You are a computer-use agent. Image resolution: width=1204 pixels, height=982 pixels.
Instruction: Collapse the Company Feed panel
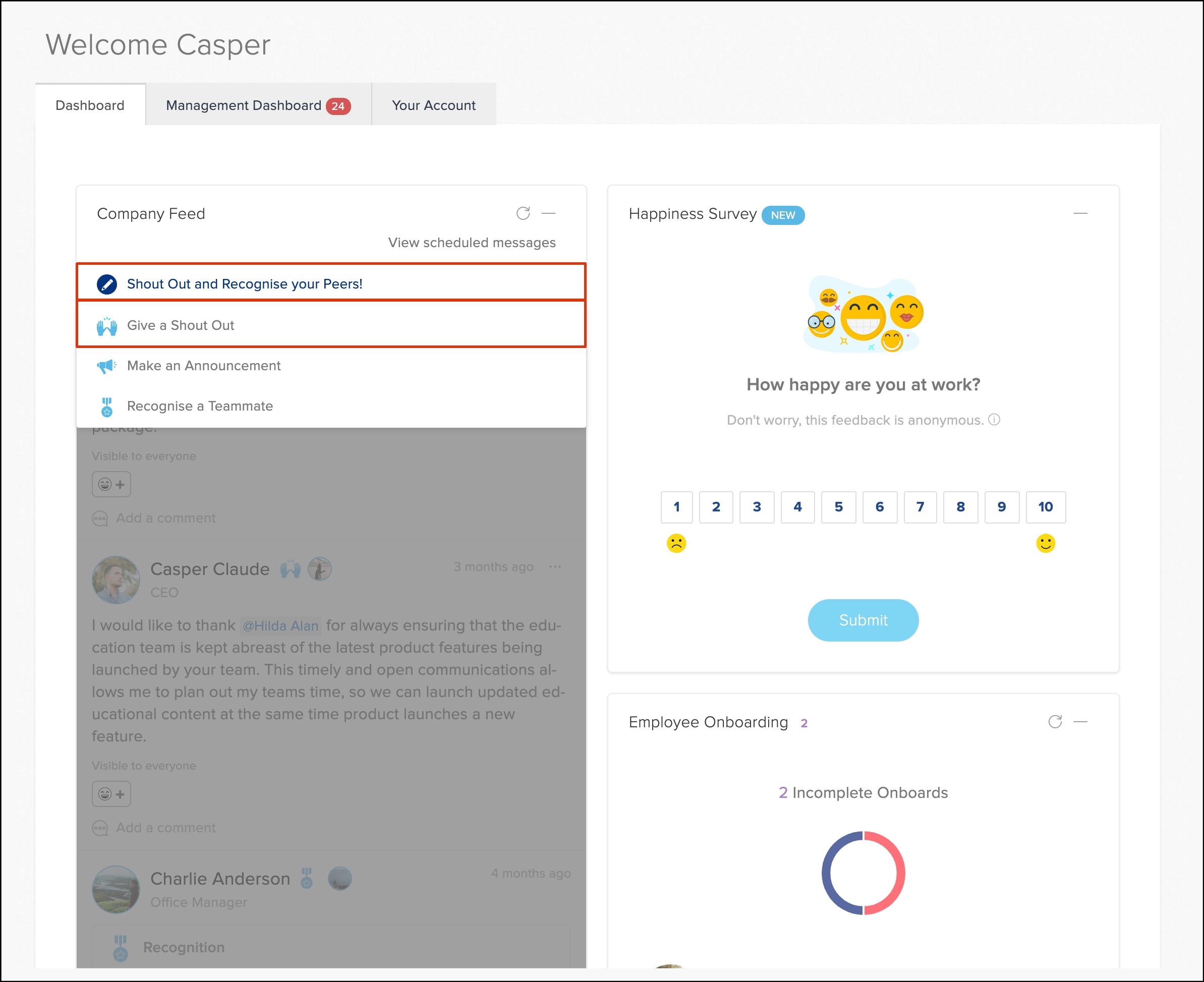pos(548,213)
